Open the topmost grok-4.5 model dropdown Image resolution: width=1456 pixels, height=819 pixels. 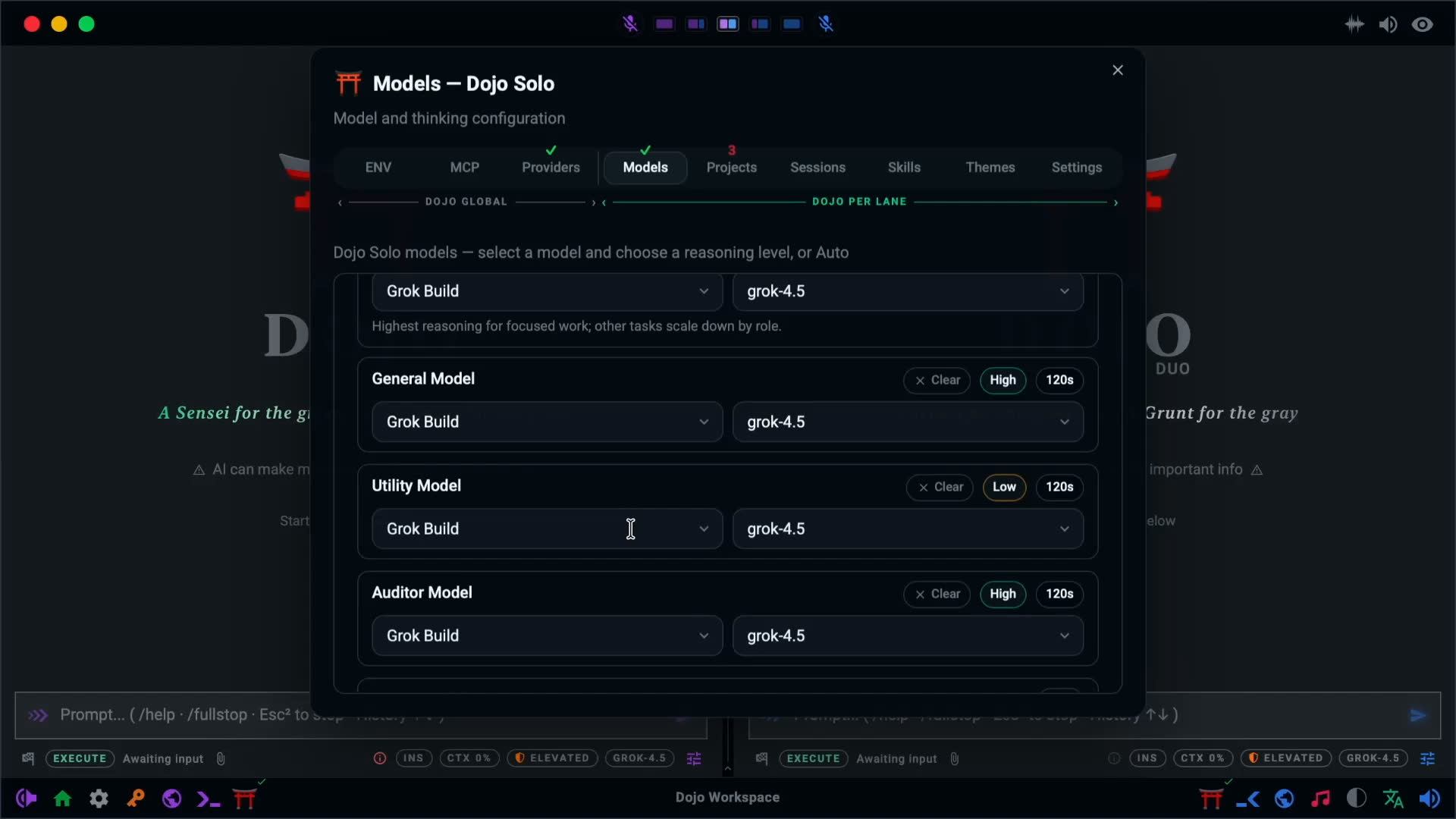(908, 291)
